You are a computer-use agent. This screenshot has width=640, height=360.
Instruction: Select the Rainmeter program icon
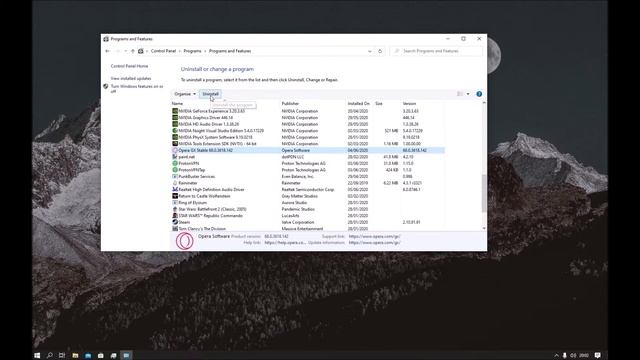175,183
